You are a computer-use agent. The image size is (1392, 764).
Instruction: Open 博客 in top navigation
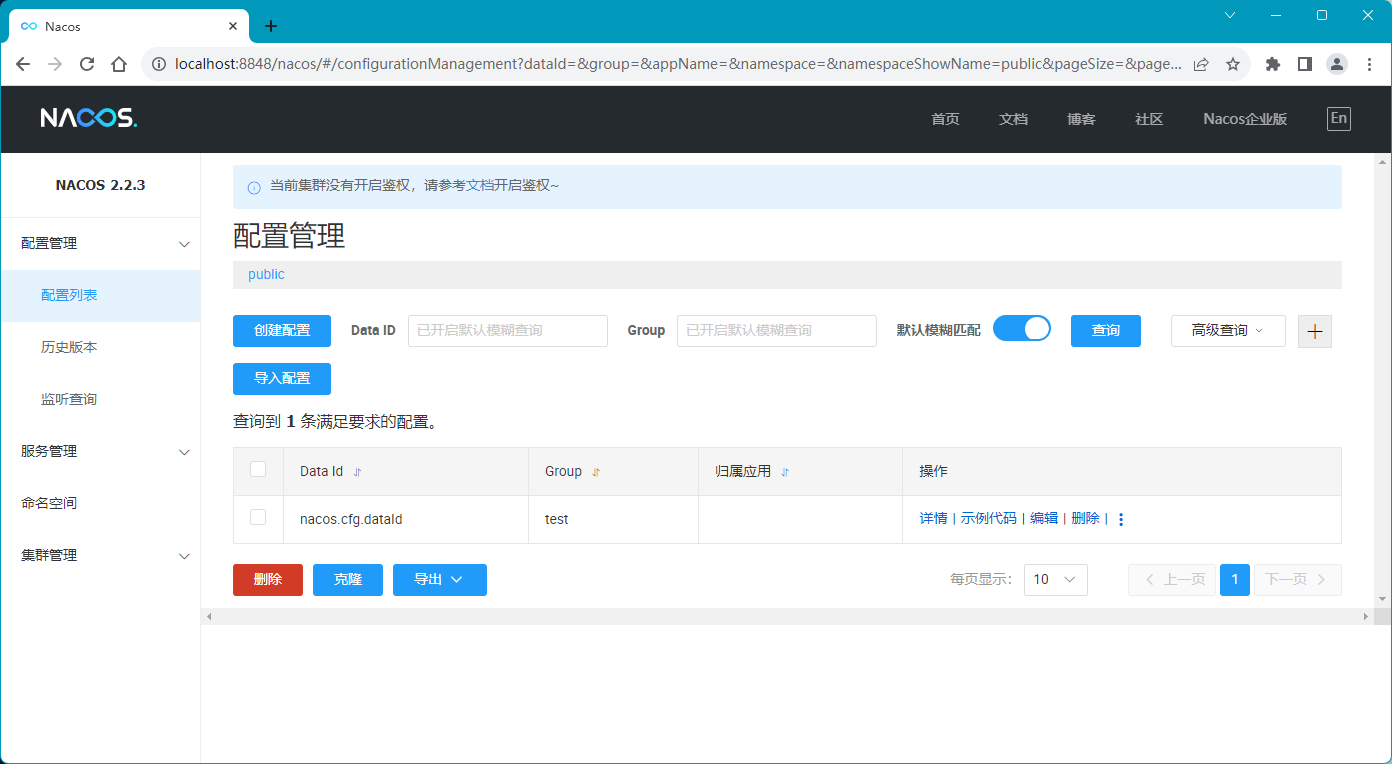coord(1081,119)
